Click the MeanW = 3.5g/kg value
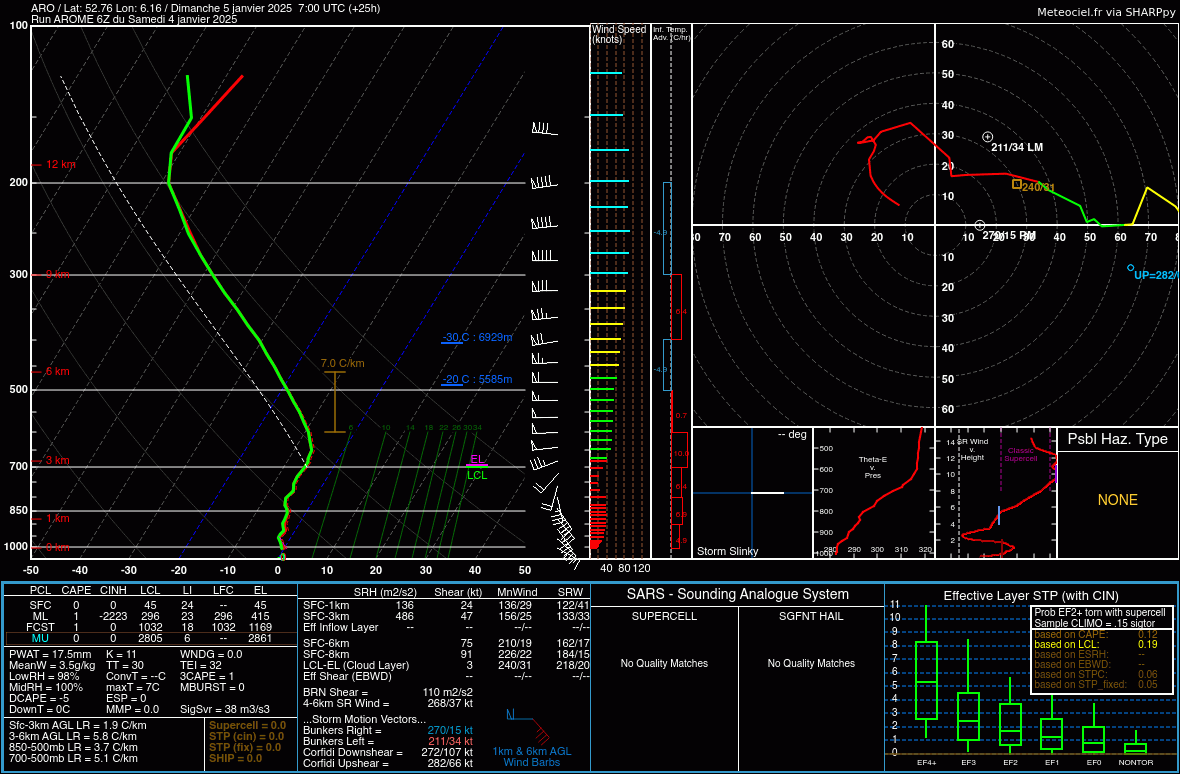 click(52, 666)
